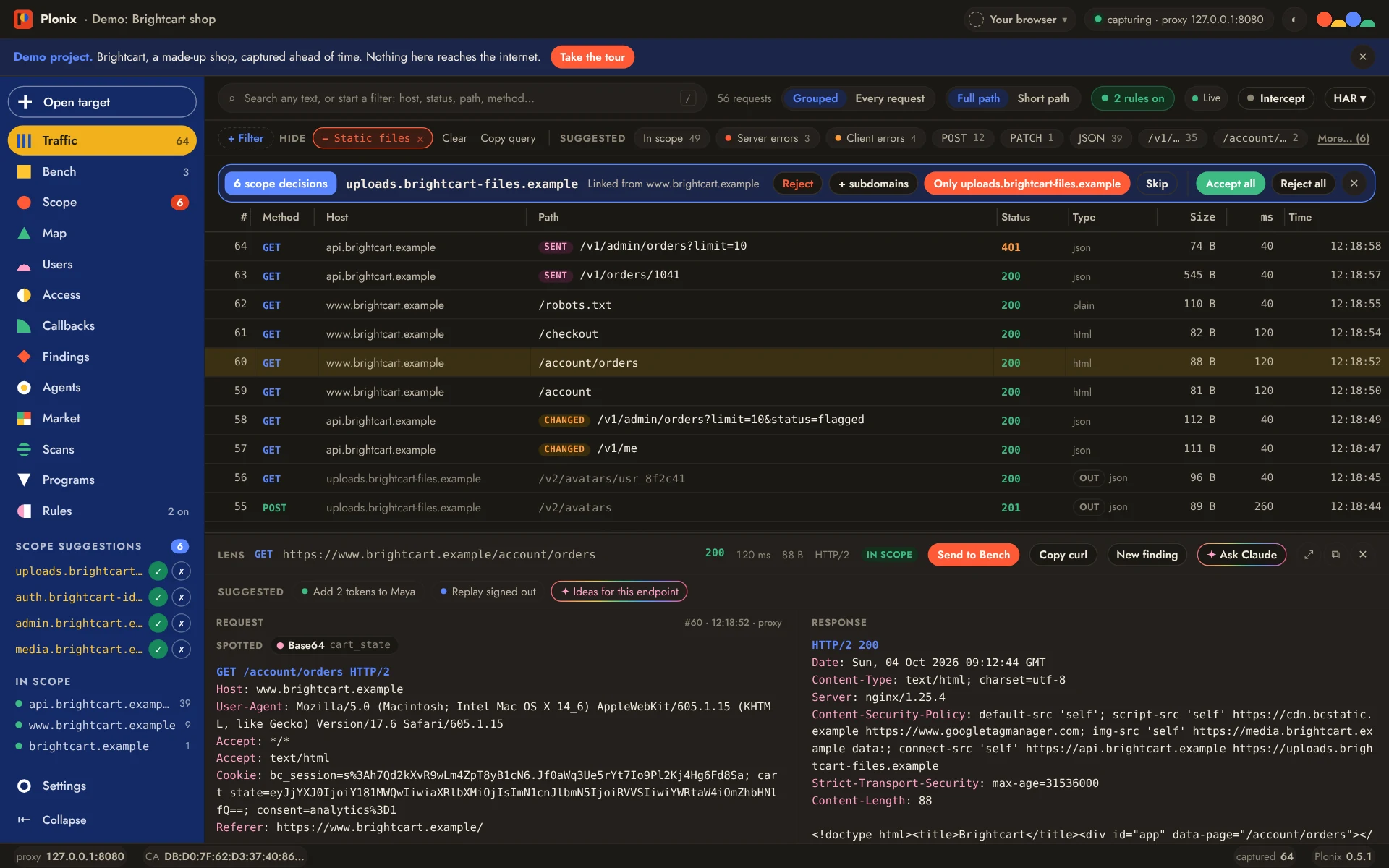
Task: Open the Findings sidebar section
Action: tap(102, 357)
